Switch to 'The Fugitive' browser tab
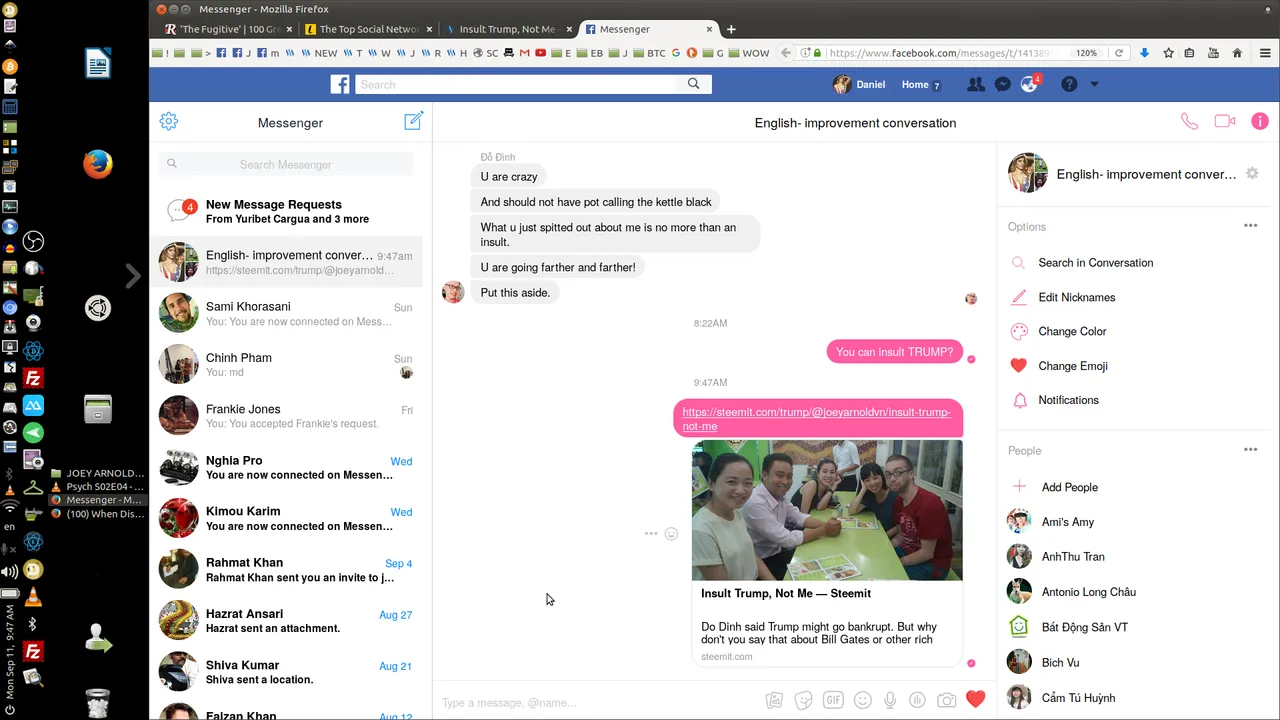Viewport: 1280px width, 720px height. [x=228, y=29]
